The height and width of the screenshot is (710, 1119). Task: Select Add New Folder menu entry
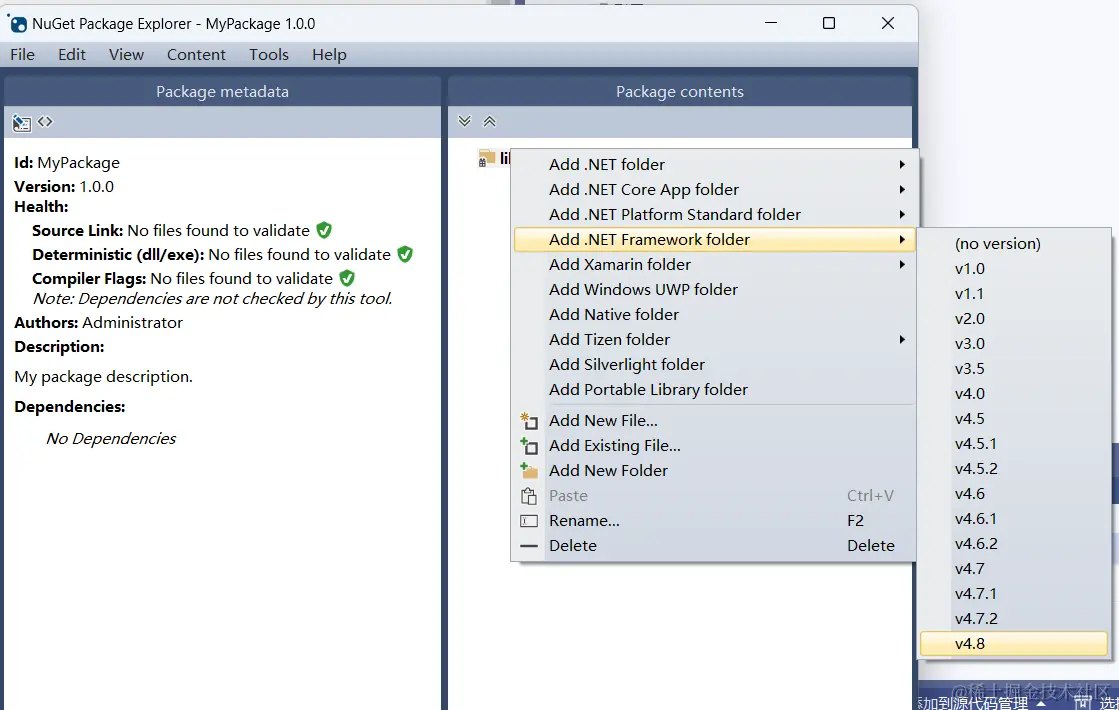pyautogui.click(x=714, y=471)
